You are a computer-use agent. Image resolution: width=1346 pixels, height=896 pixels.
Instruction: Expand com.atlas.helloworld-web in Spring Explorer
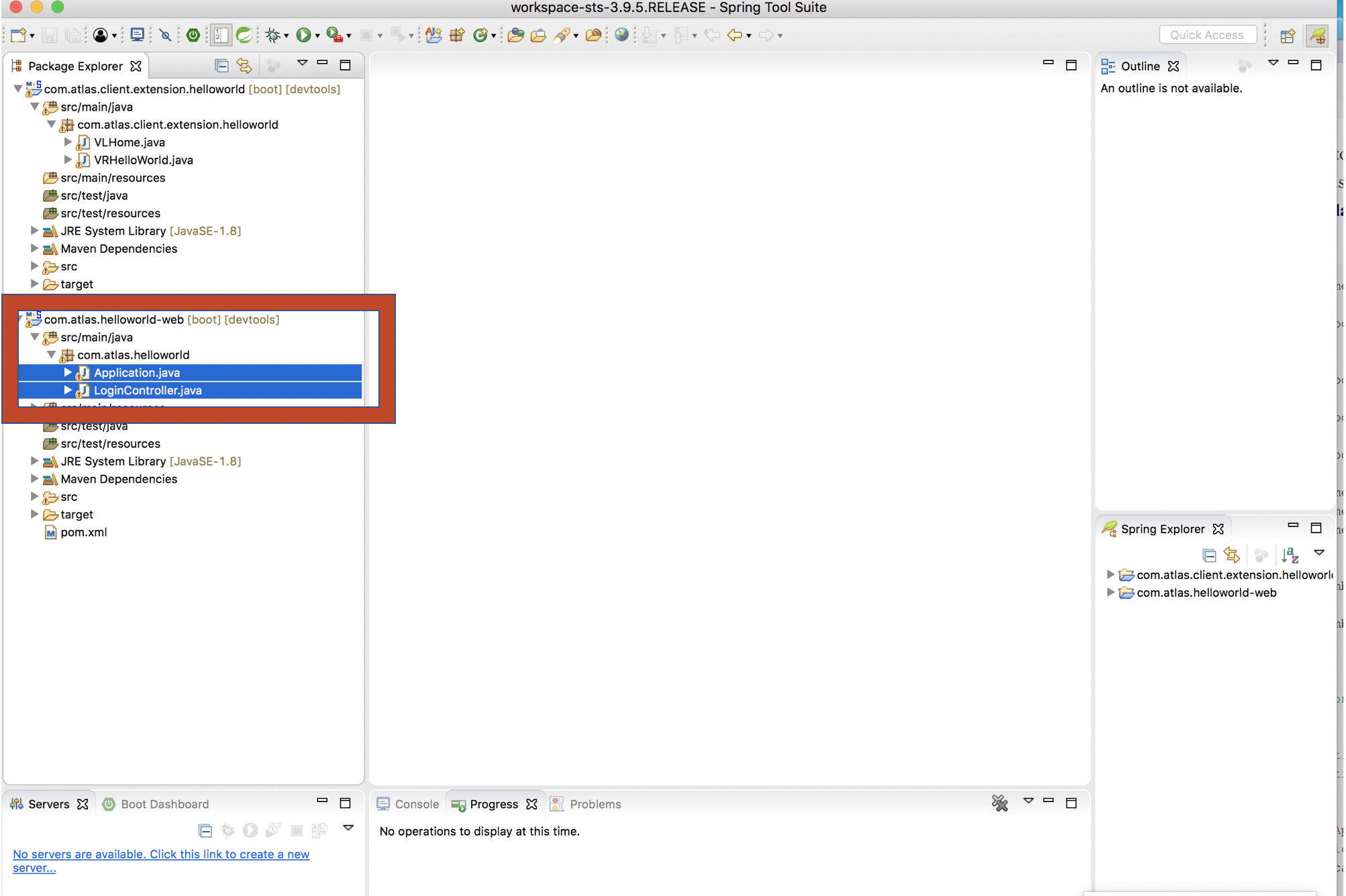tap(1110, 593)
